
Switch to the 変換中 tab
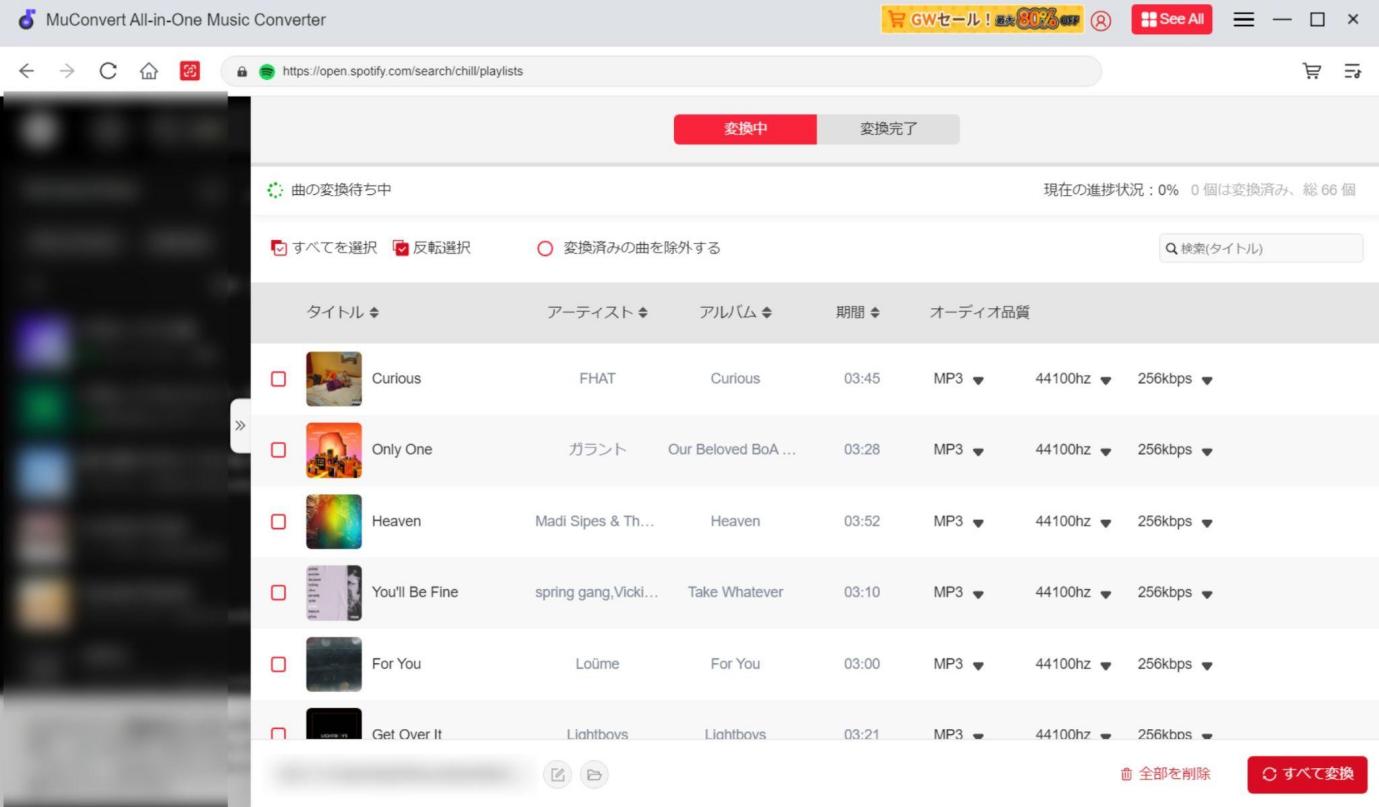pos(745,129)
